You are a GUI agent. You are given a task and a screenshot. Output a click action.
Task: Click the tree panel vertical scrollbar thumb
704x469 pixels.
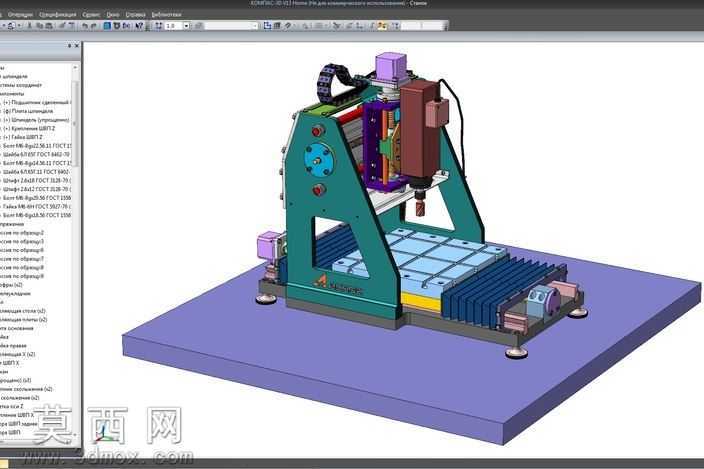pyautogui.click(x=75, y=122)
